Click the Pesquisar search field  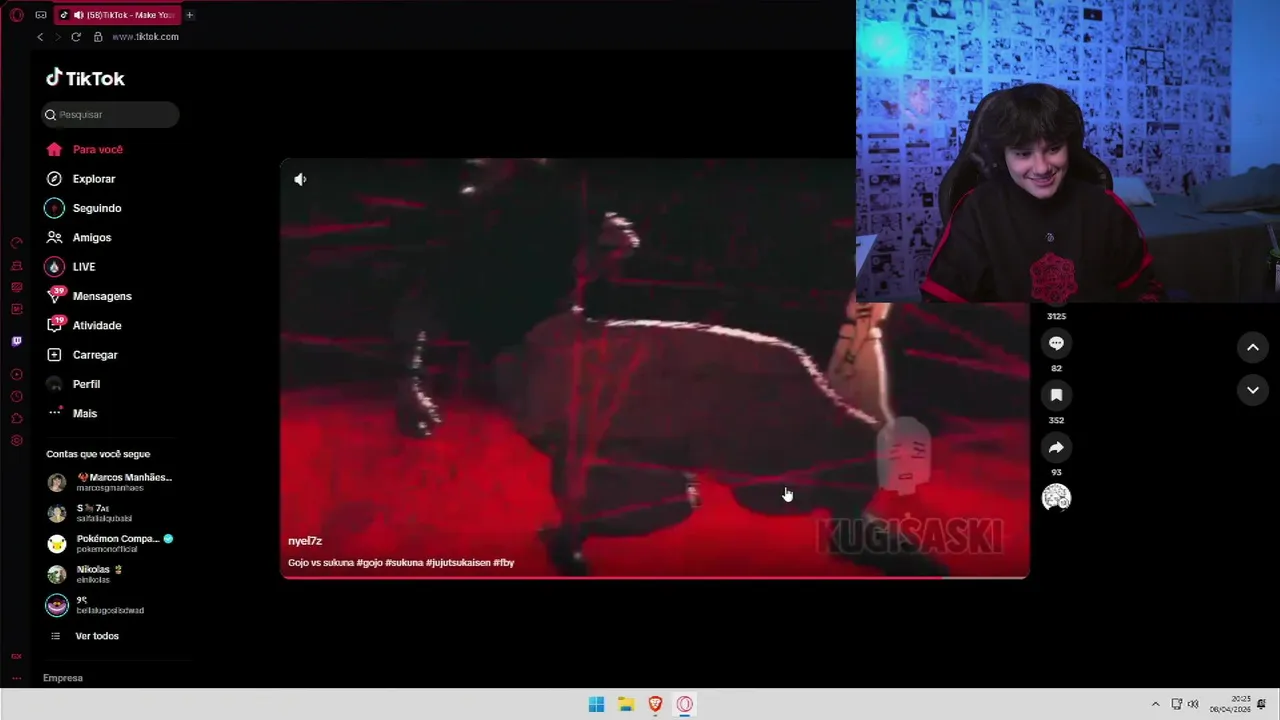[x=110, y=114]
